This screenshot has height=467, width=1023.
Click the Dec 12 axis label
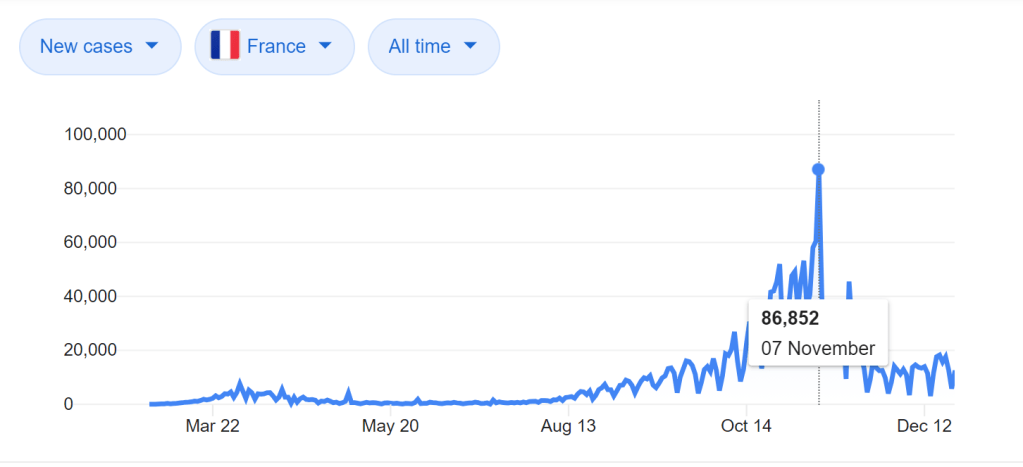pyautogui.click(x=925, y=427)
